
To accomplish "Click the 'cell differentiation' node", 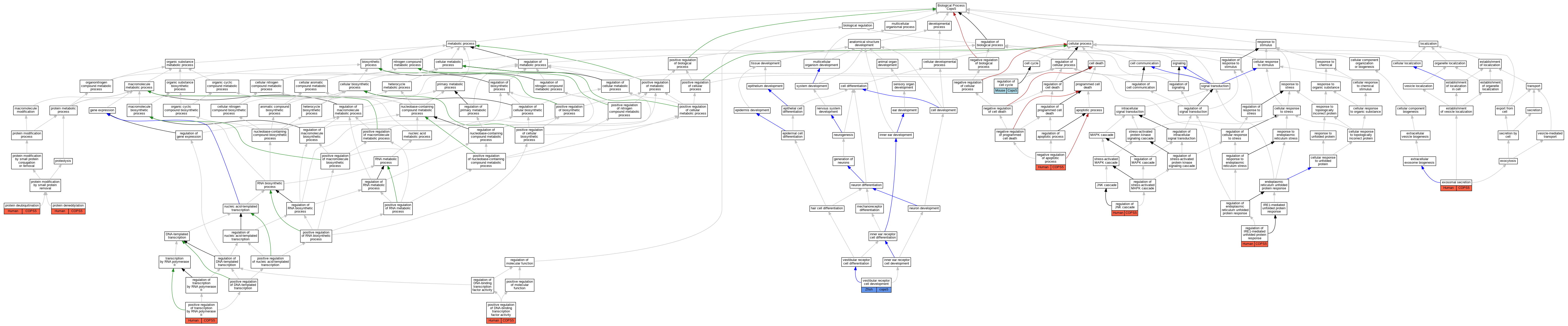I will pyautogui.click(x=853, y=86).
